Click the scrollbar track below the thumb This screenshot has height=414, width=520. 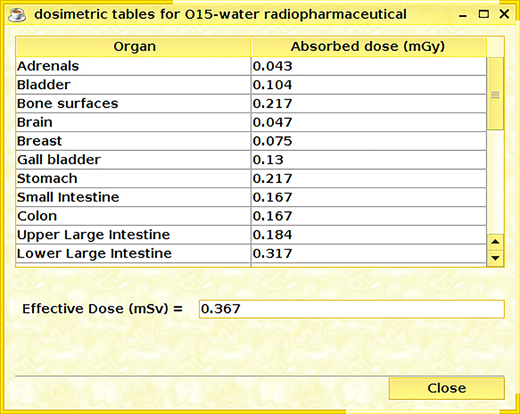[495, 182]
